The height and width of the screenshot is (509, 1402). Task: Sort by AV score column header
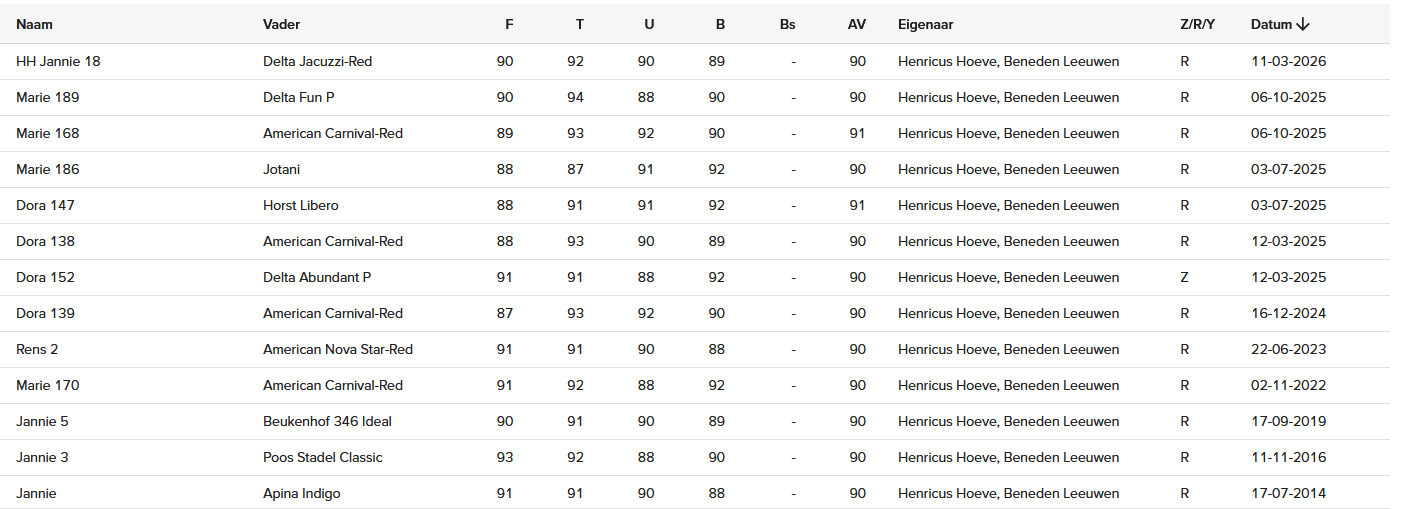[857, 25]
